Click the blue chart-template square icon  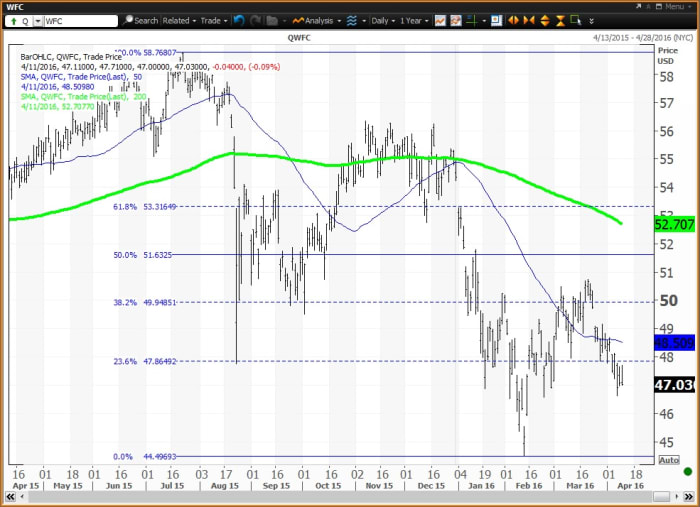point(496,21)
